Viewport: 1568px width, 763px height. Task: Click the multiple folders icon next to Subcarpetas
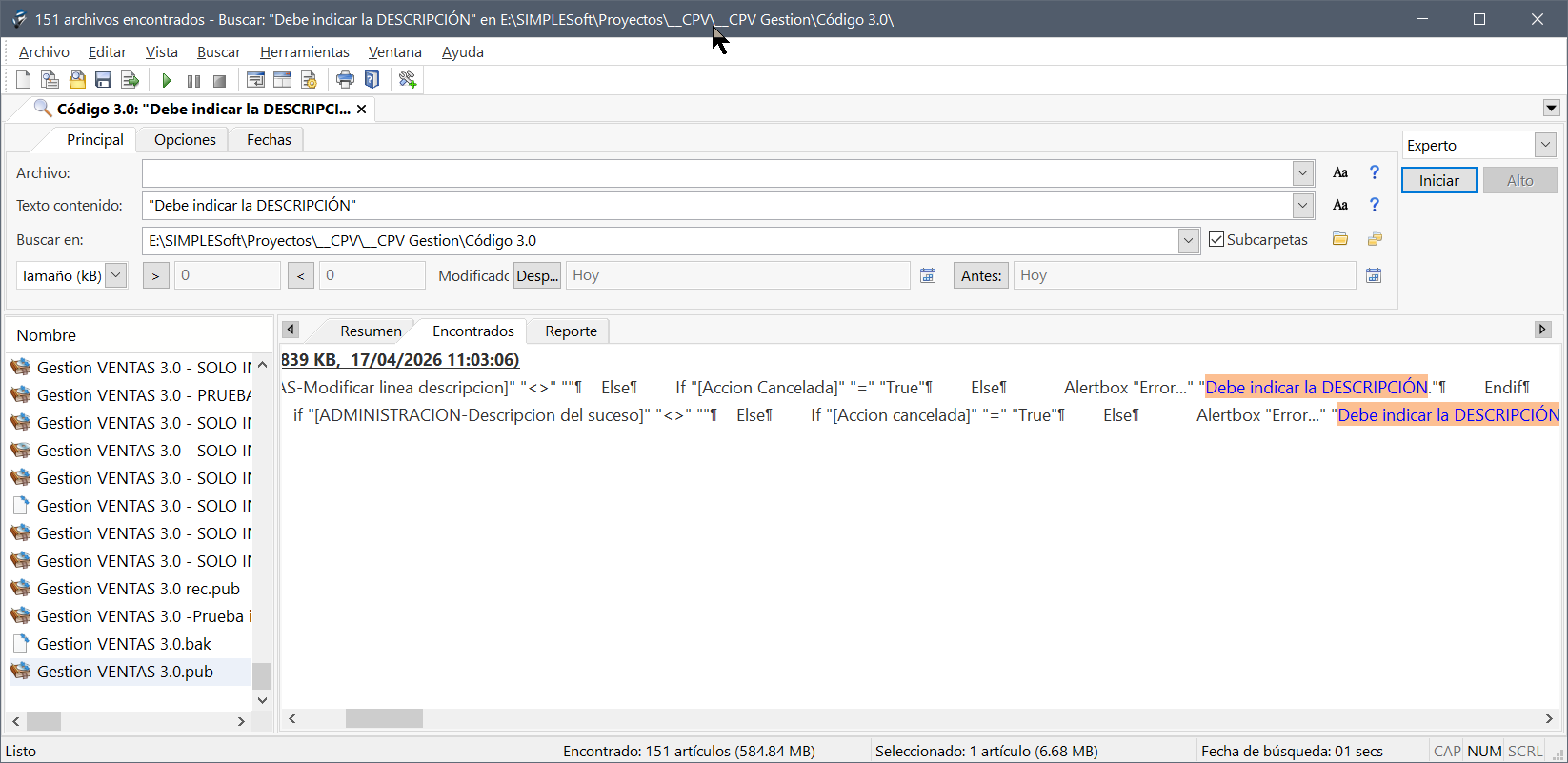[x=1374, y=239]
